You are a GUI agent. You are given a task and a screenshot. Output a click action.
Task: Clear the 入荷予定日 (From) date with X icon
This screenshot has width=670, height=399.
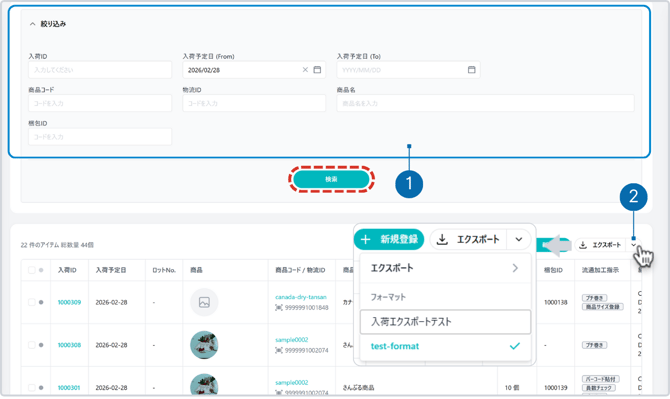(305, 70)
